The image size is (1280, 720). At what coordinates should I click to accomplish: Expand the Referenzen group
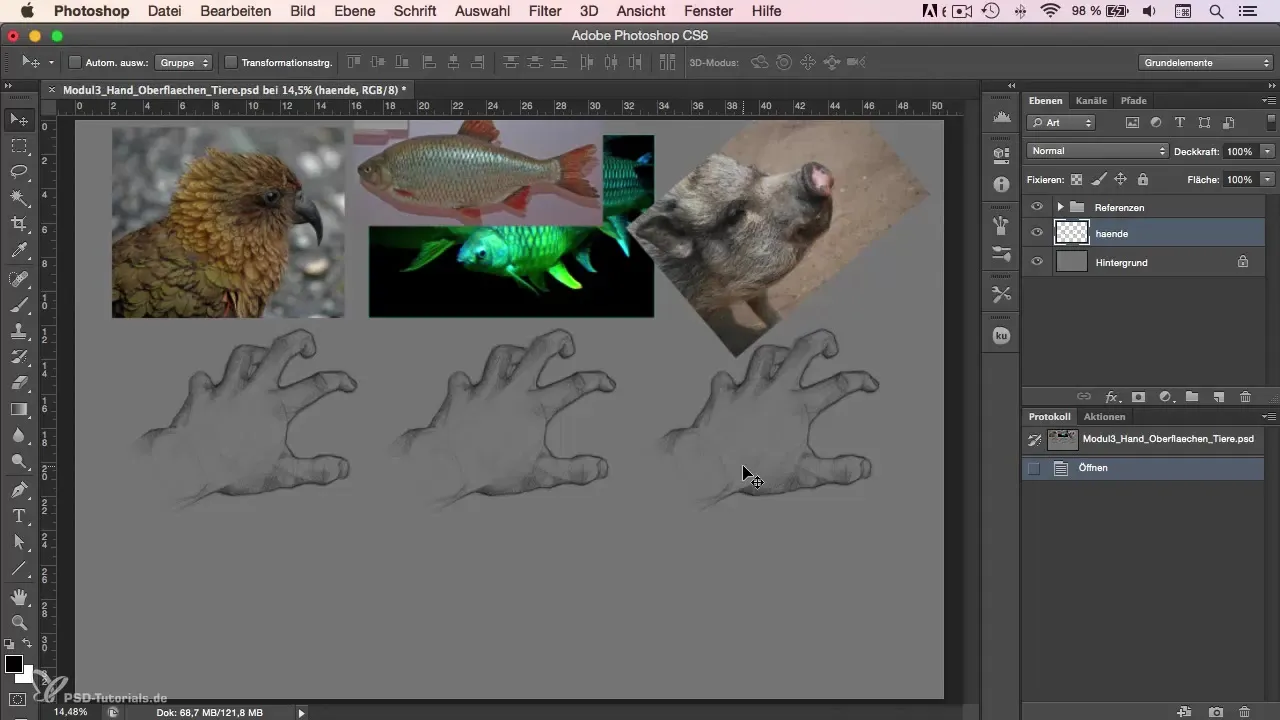(x=1059, y=207)
